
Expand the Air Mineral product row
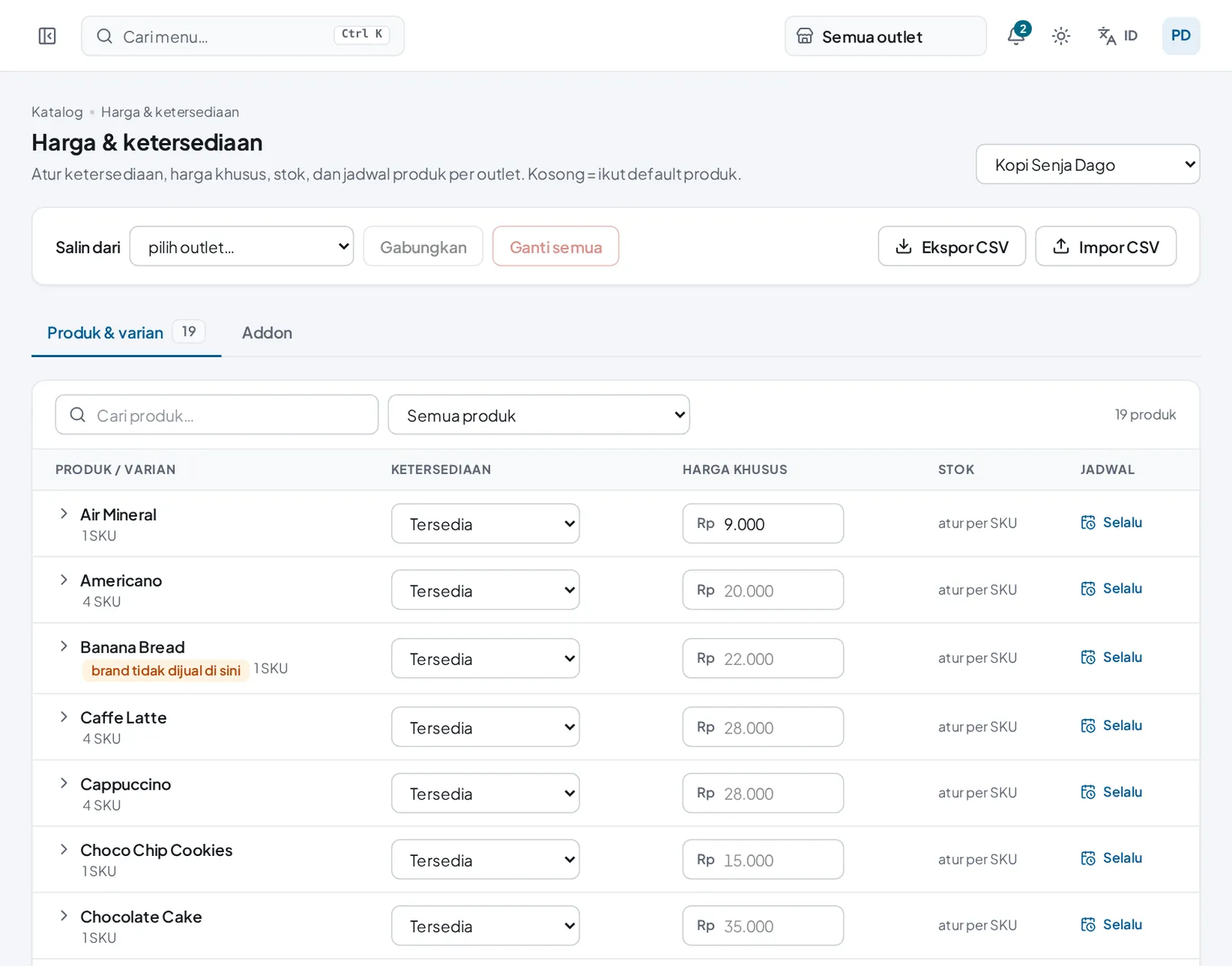64,513
